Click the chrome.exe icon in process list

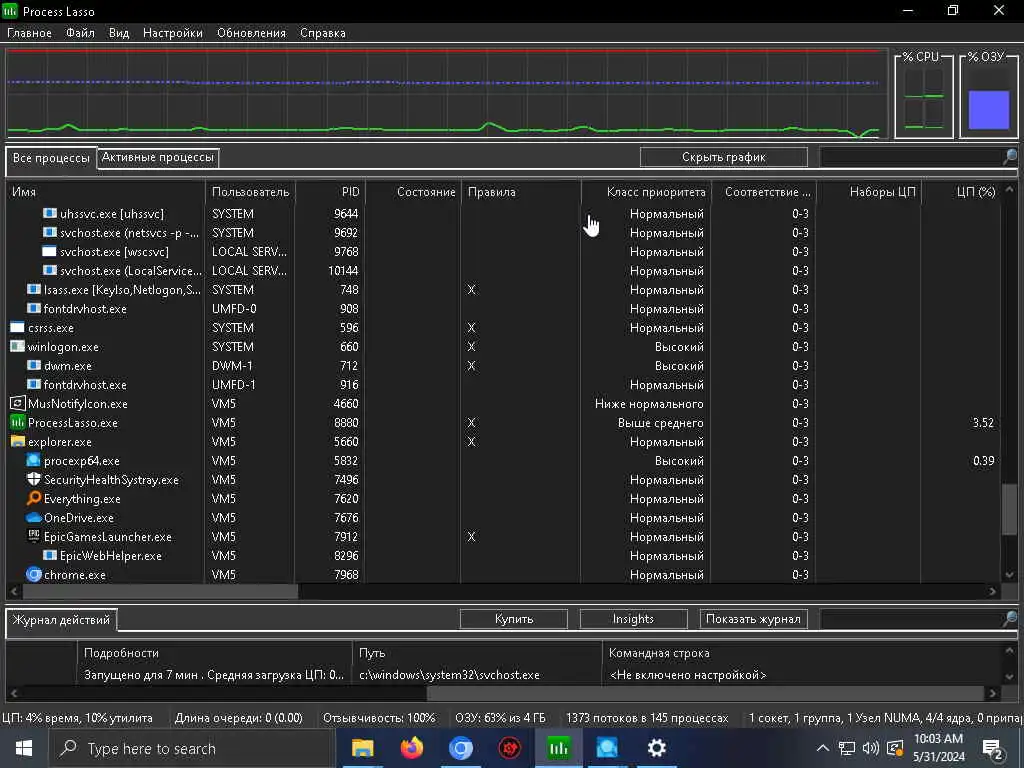coord(34,574)
